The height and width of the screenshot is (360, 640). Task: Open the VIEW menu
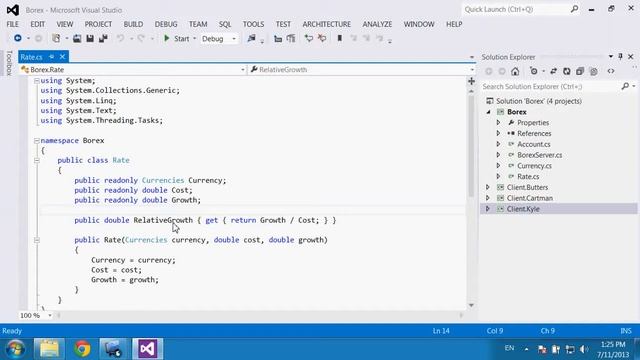64,24
